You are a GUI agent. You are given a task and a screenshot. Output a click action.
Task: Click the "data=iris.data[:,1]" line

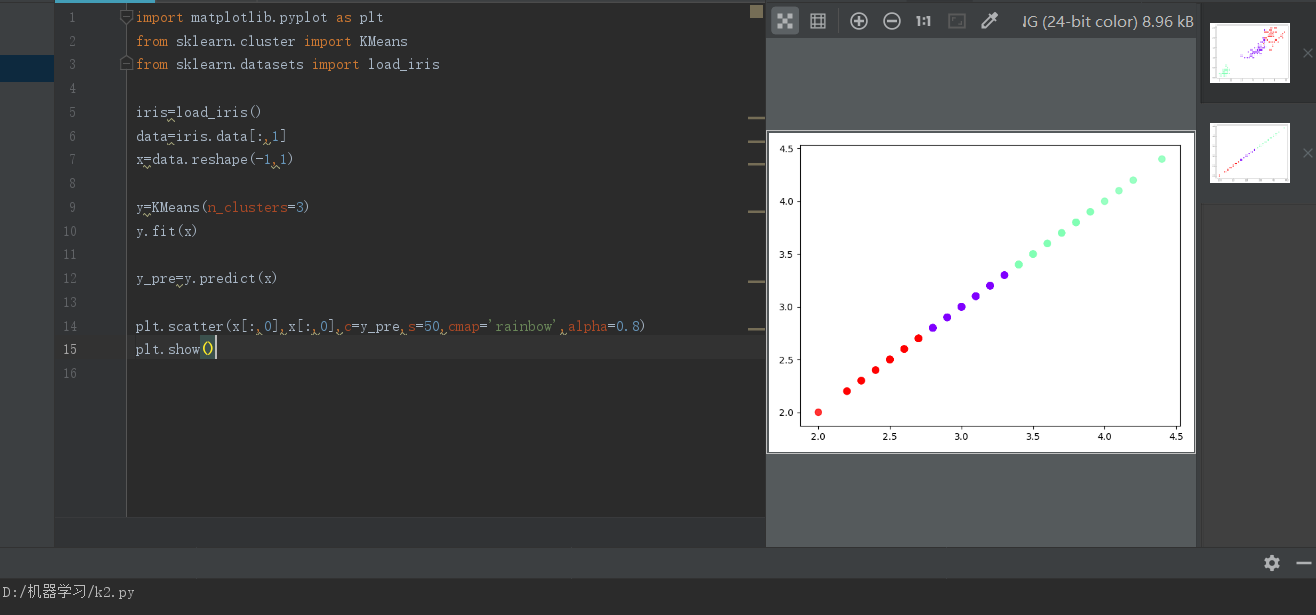(x=211, y=136)
